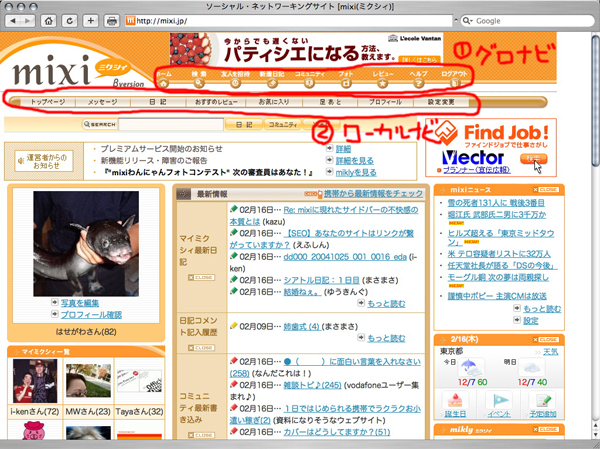Click the browser forward arrow

pyautogui.click(x=28, y=21)
